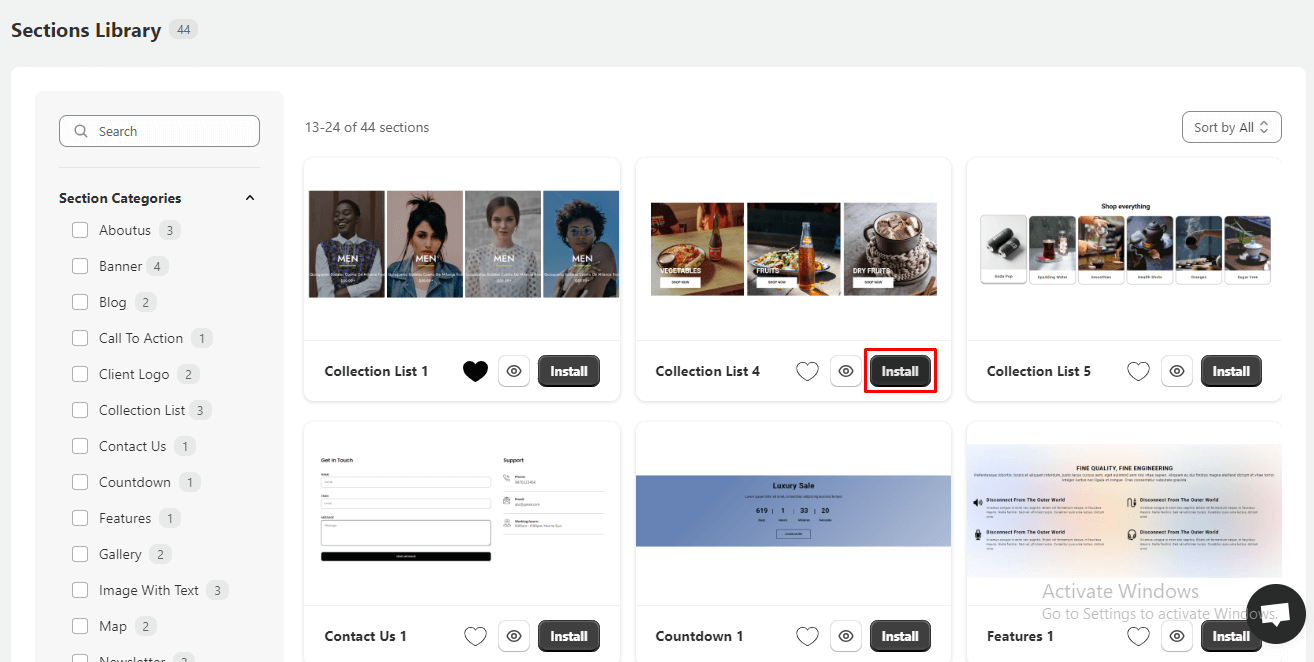Select the Gallery category checkbox
The image size is (1314, 662).
(x=80, y=554)
